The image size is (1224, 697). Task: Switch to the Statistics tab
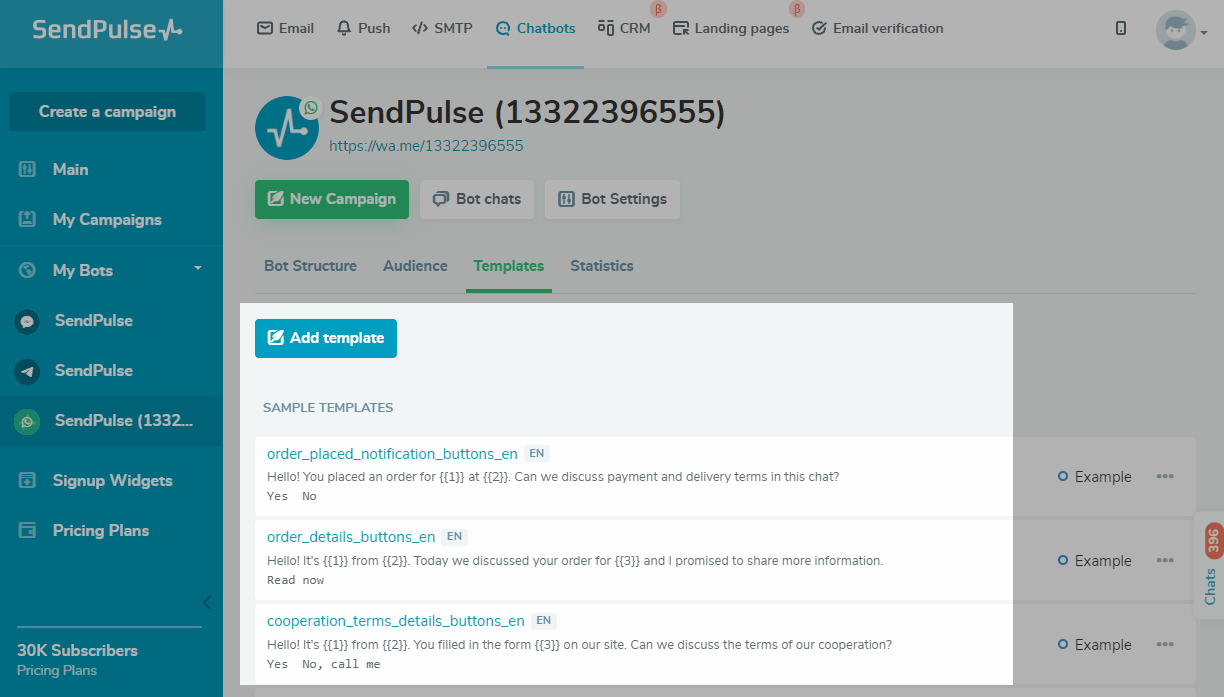pyautogui.click(x=602, y=266)
